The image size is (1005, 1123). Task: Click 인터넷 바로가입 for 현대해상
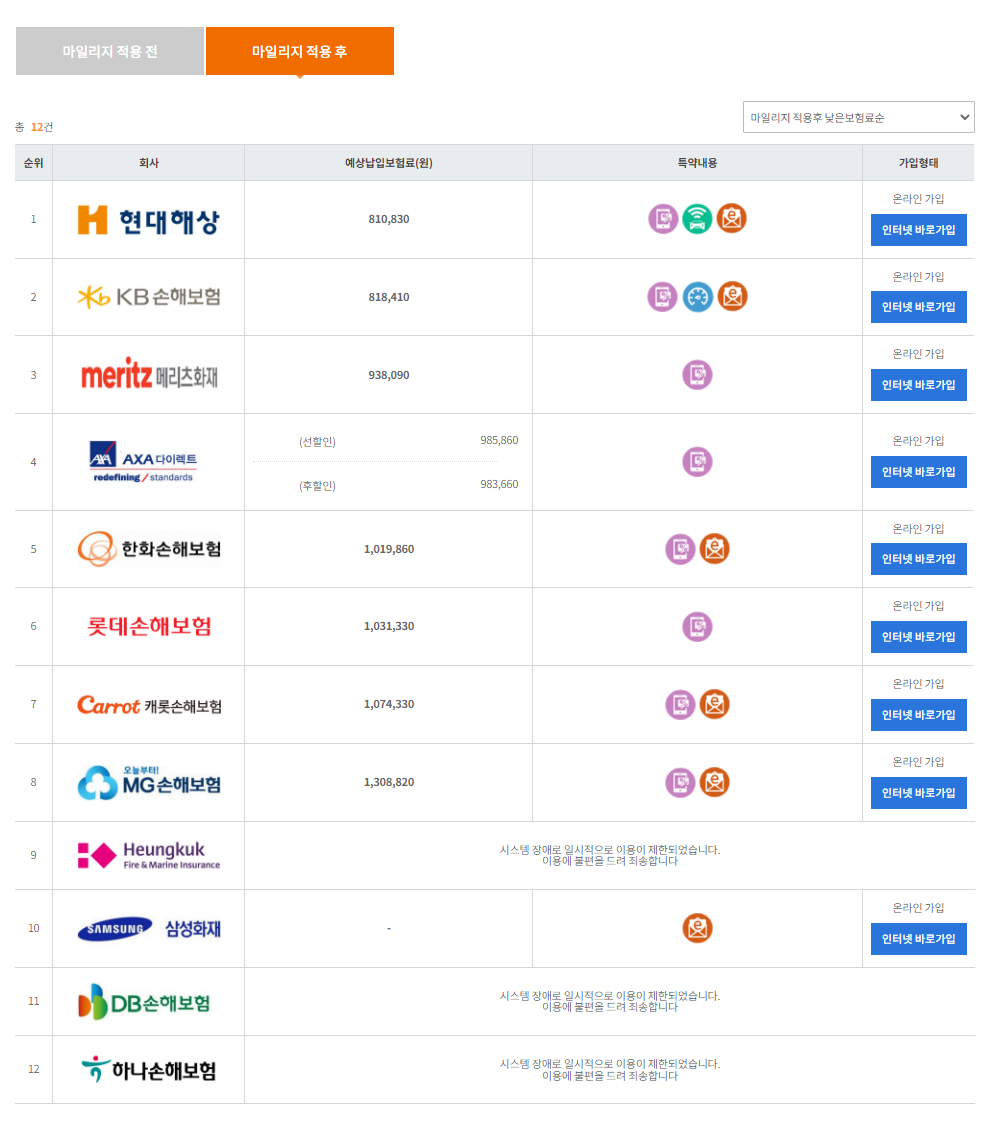[918, 230]
